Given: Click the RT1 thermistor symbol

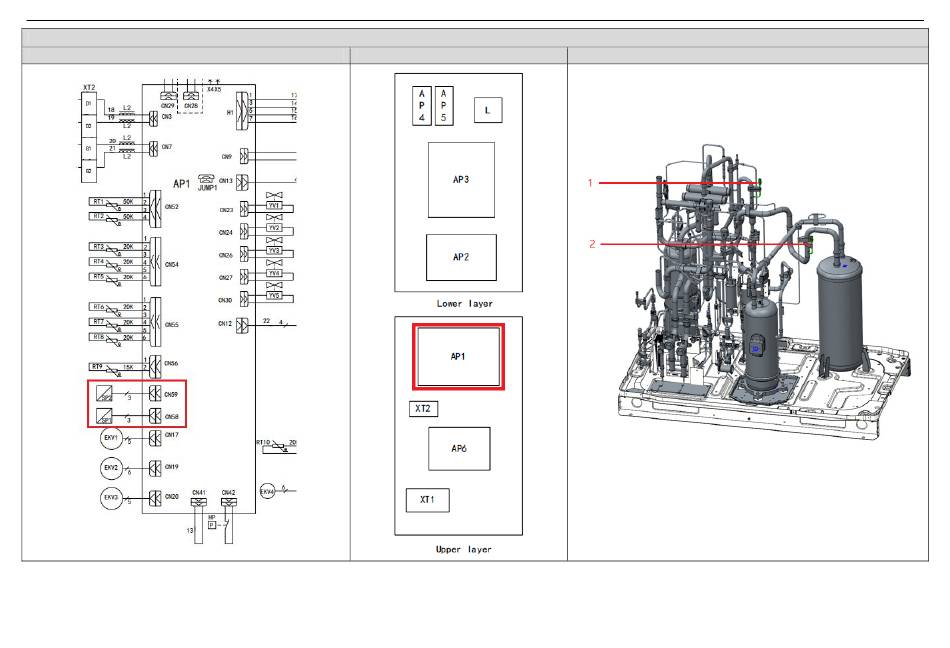Looking at the screenshot, I should coord(112,203).
